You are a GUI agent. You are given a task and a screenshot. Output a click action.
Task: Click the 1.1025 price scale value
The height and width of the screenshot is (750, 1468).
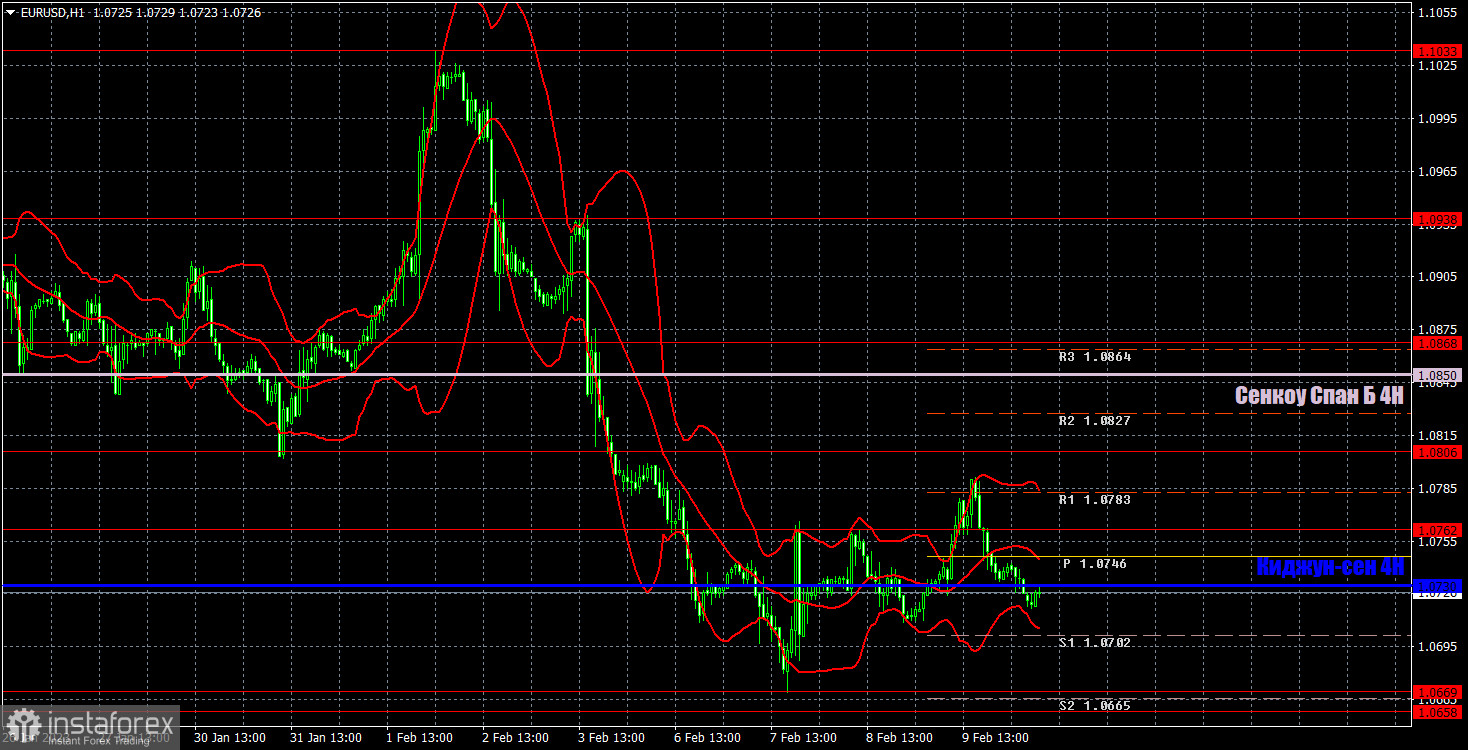[1436, 65]
